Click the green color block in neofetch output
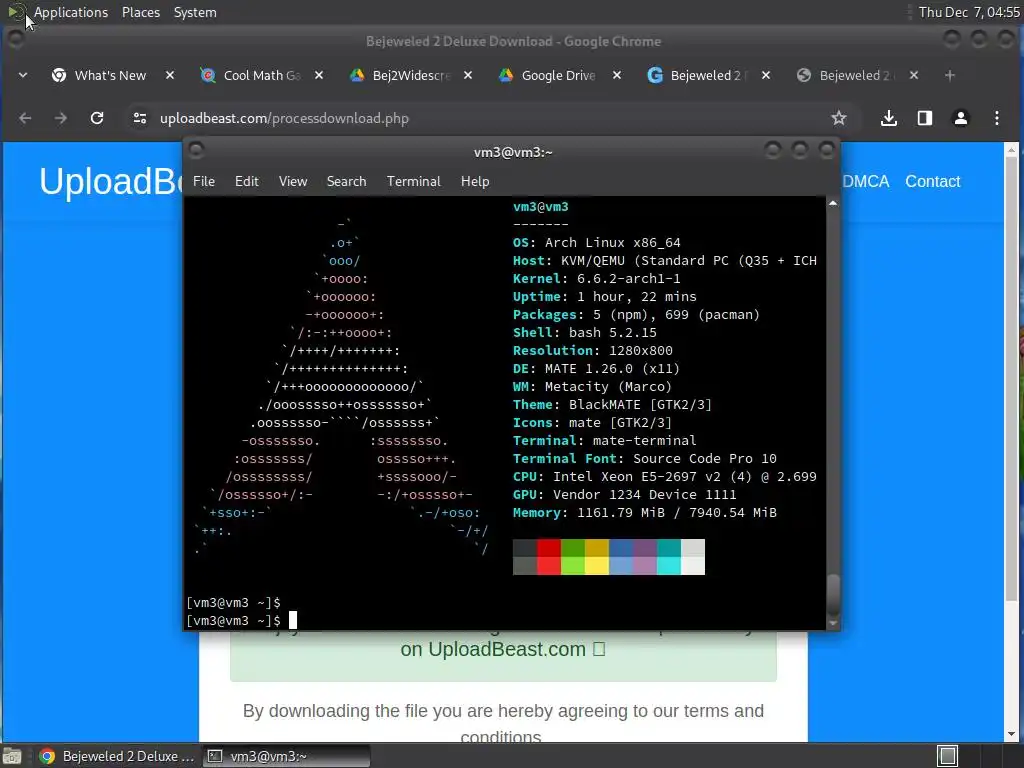Screen dimensions: 1024x768 coord(573,557)
